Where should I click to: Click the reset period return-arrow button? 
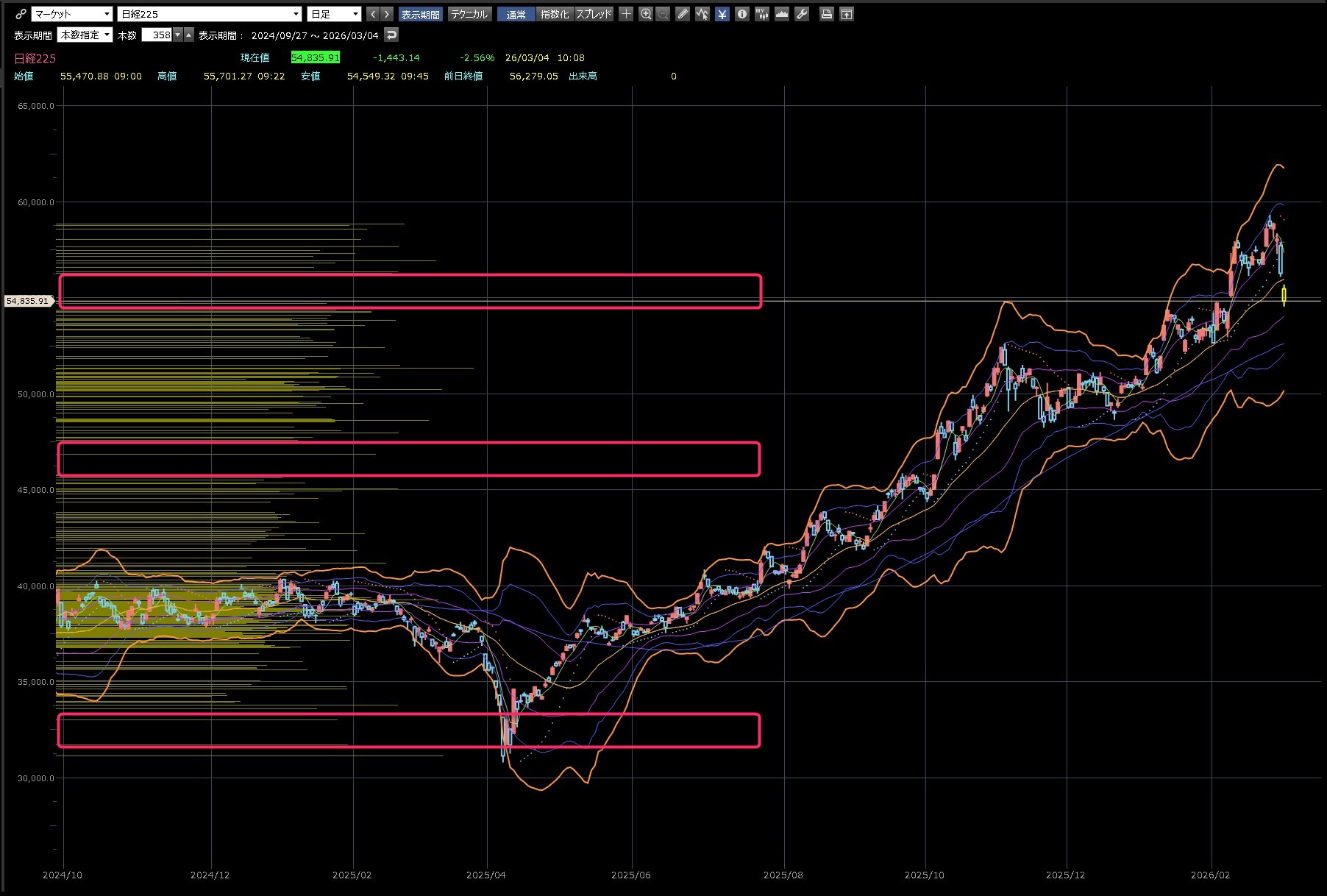tap(391, 35)
